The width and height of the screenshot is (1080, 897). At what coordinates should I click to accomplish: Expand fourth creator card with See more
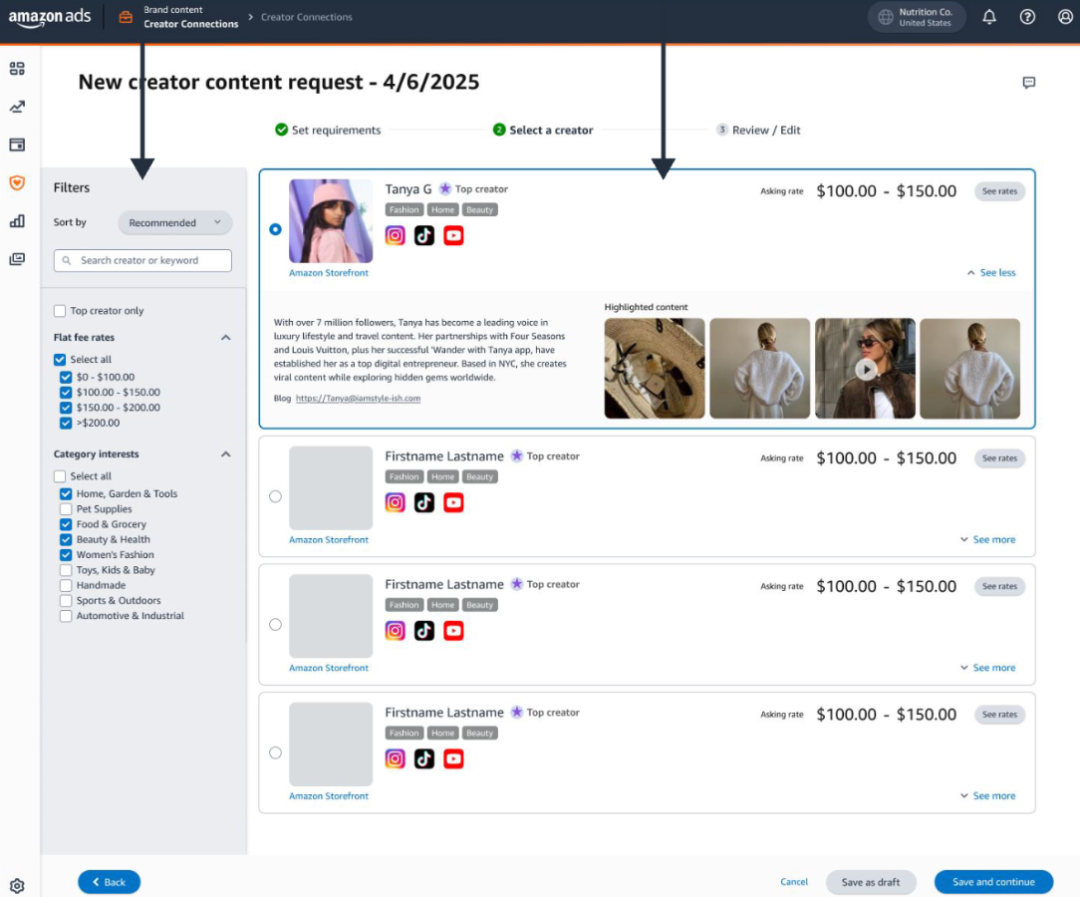pyautogui.click(x=988, y=796)
